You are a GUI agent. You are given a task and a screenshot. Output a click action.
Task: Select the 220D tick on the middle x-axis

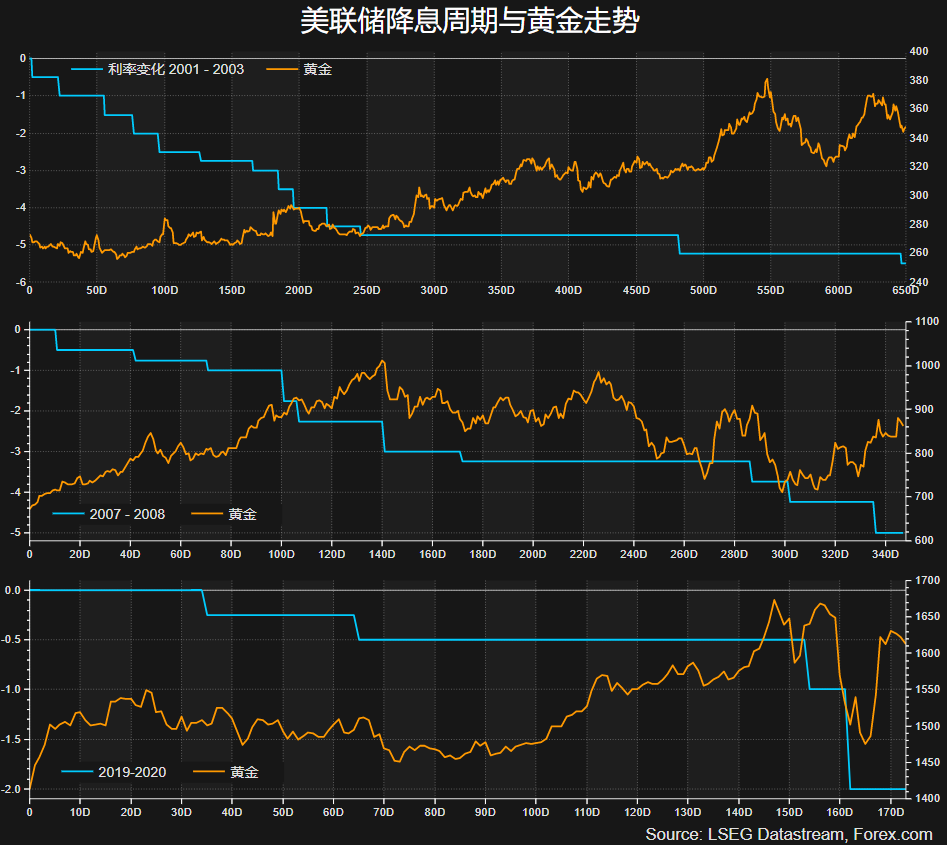pyautogui.click(x=583, y=552)
